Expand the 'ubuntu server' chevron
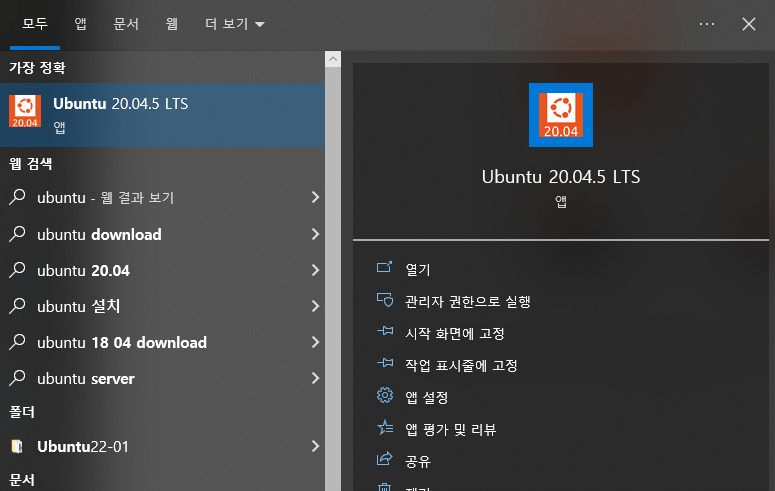 (x=315, y=378)
